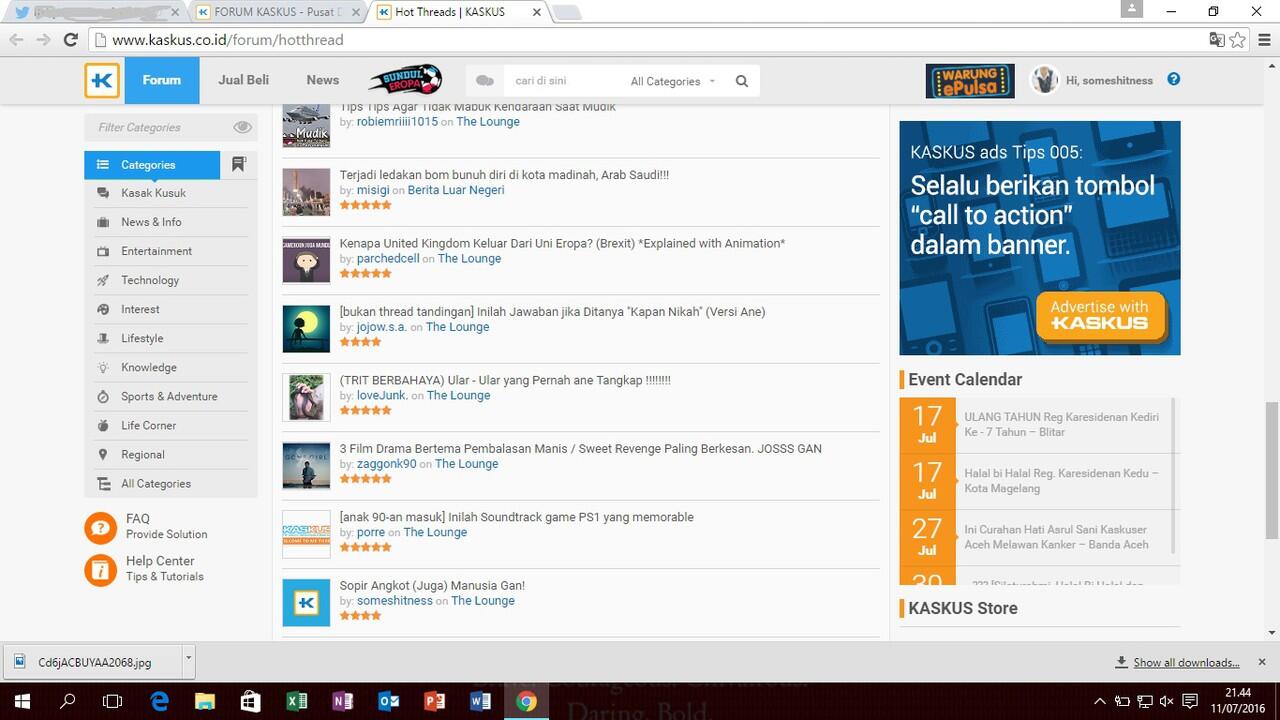Open the help question mark icon
1280x720 pixels.
coord(1174,79)
